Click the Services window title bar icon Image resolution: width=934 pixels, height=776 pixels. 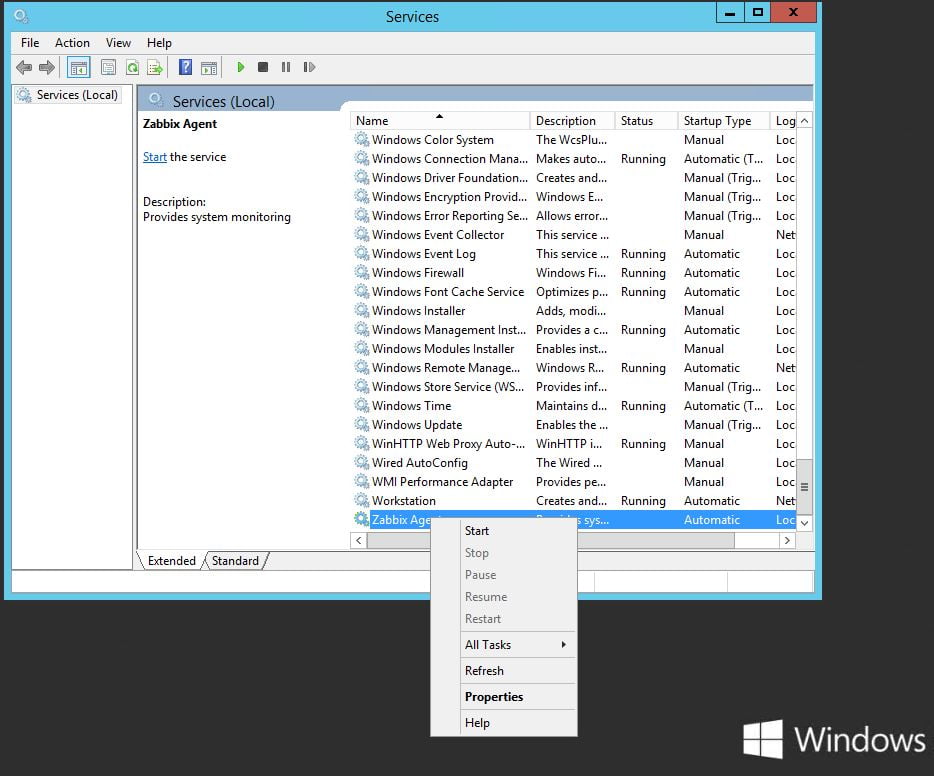[x=22, y=16]
